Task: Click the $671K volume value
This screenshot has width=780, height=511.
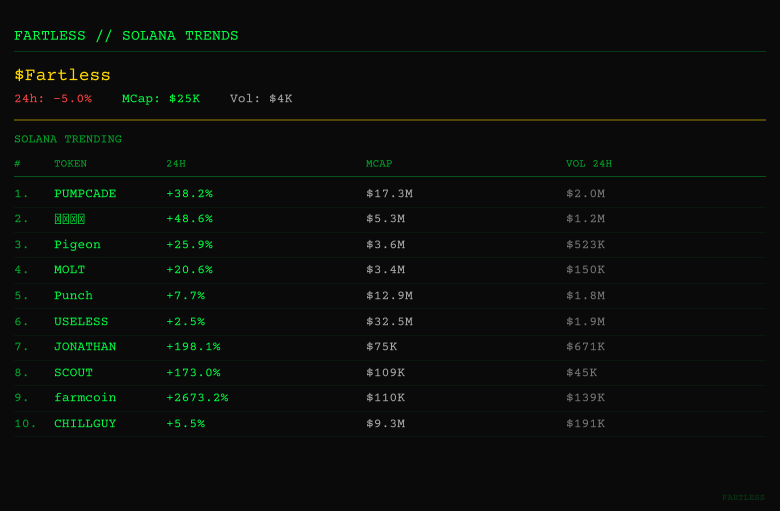Action: point(585,346)
